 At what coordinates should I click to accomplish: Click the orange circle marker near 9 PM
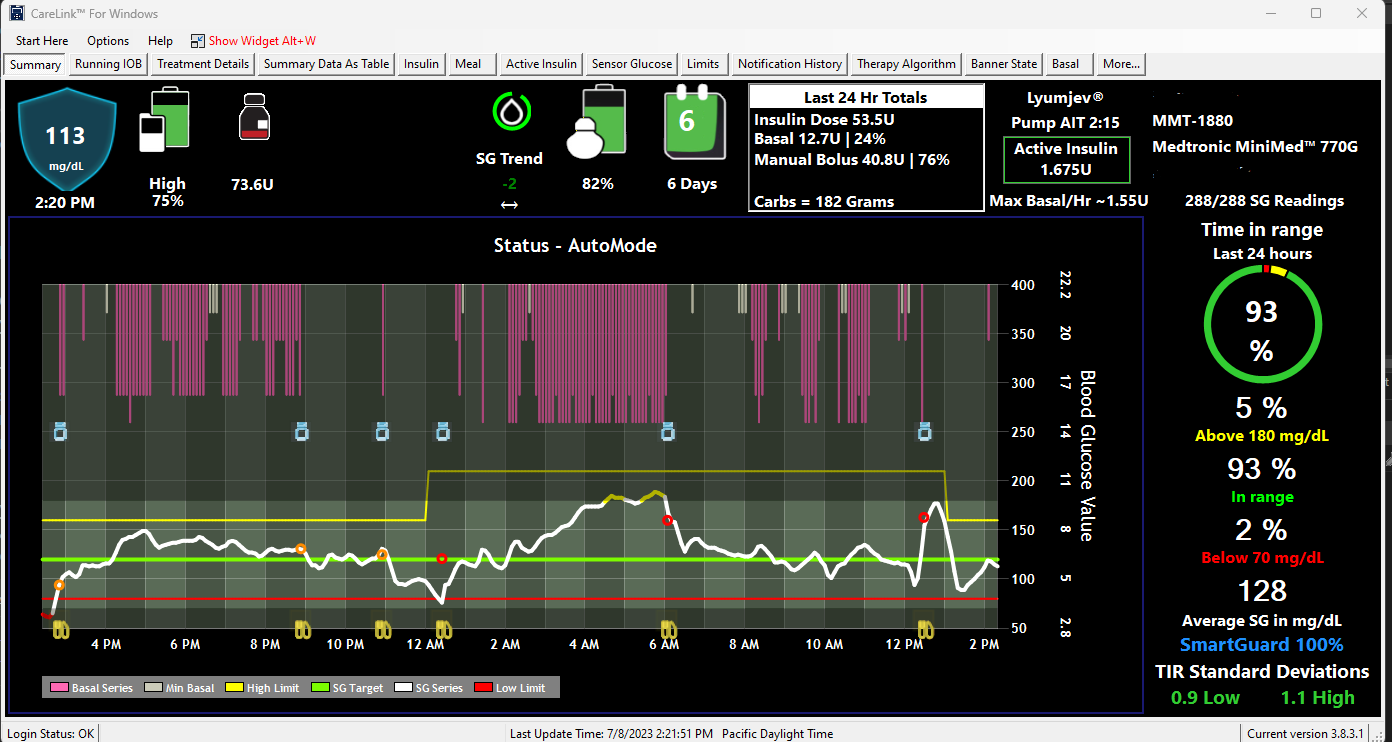(x=300, y=549)
